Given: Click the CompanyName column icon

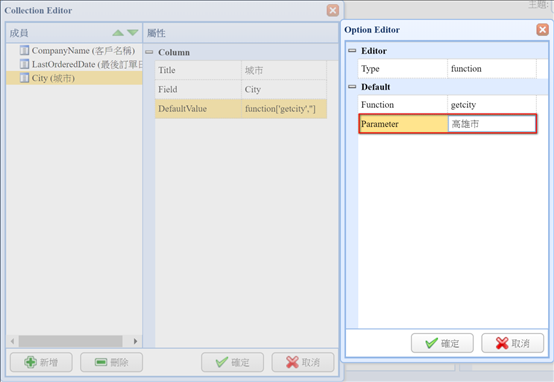Looking at the screenshot, I should point(24,51).
